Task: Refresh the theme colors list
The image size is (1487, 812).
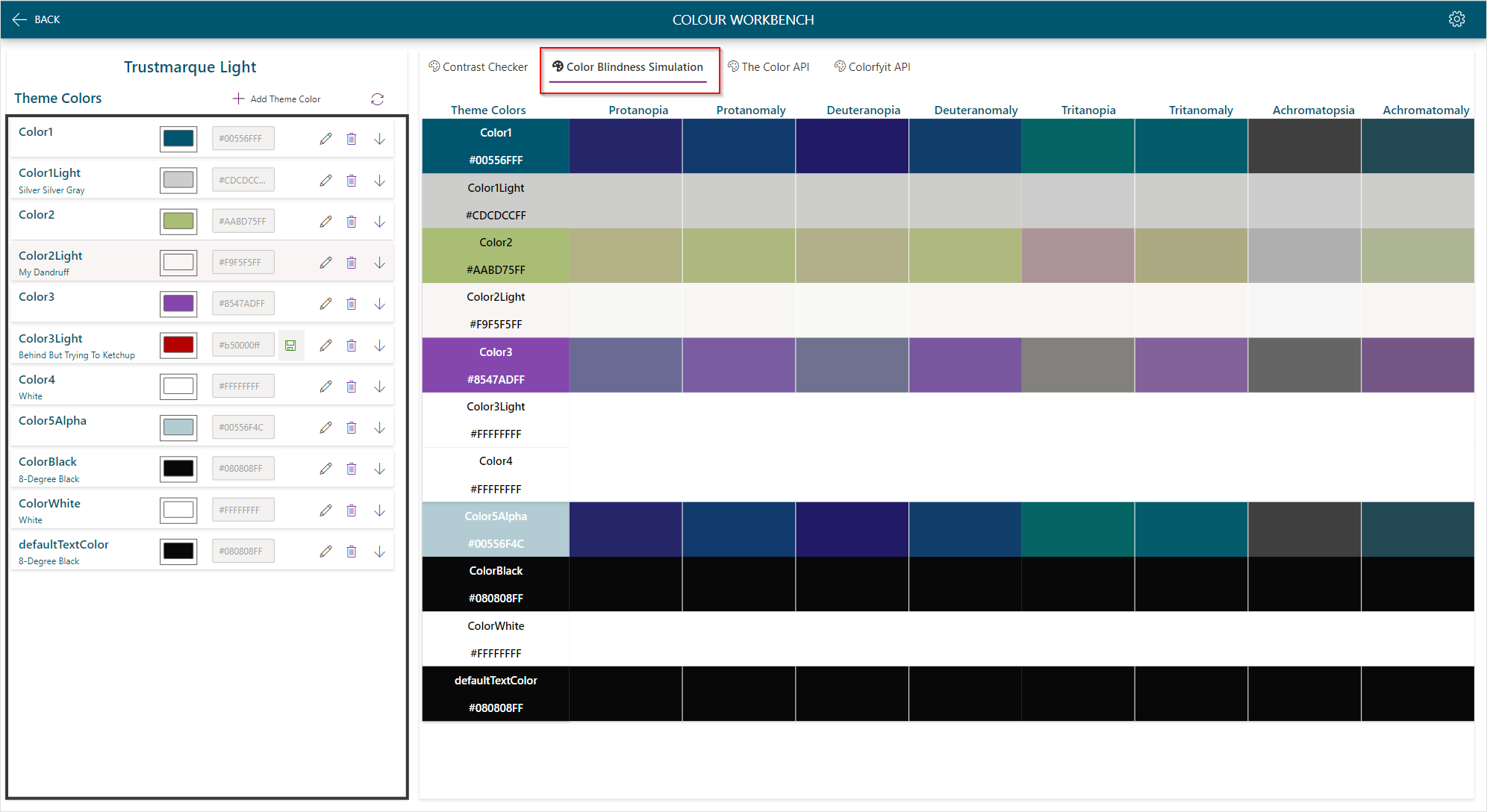Action: point(378,99)
